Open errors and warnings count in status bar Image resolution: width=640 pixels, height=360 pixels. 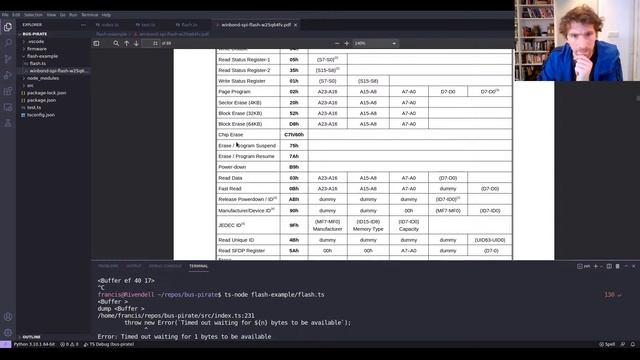pyautogui.click(x=69, y=344)
